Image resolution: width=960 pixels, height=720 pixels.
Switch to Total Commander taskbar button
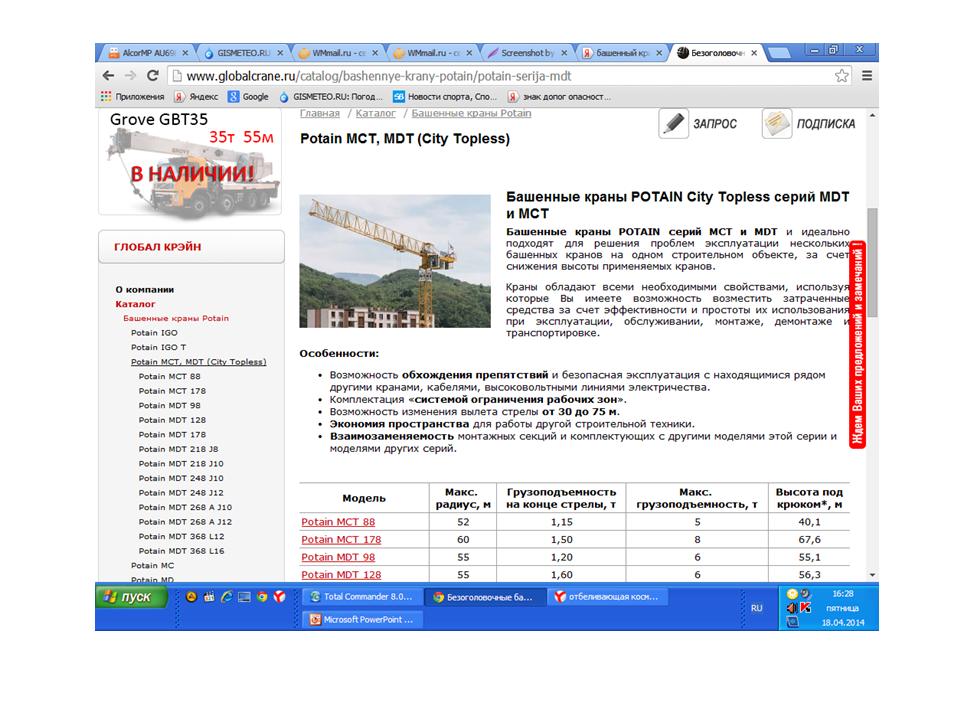click(x=362, y=597)
